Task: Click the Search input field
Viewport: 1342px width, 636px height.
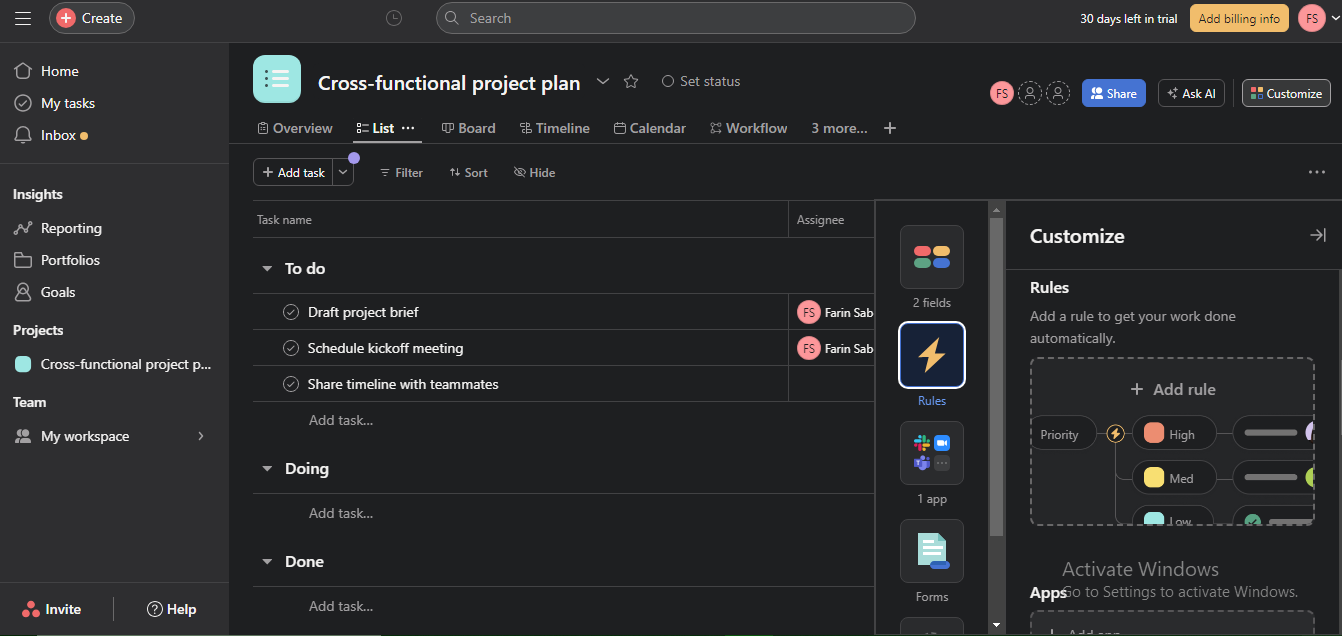Action: (675, 18)
